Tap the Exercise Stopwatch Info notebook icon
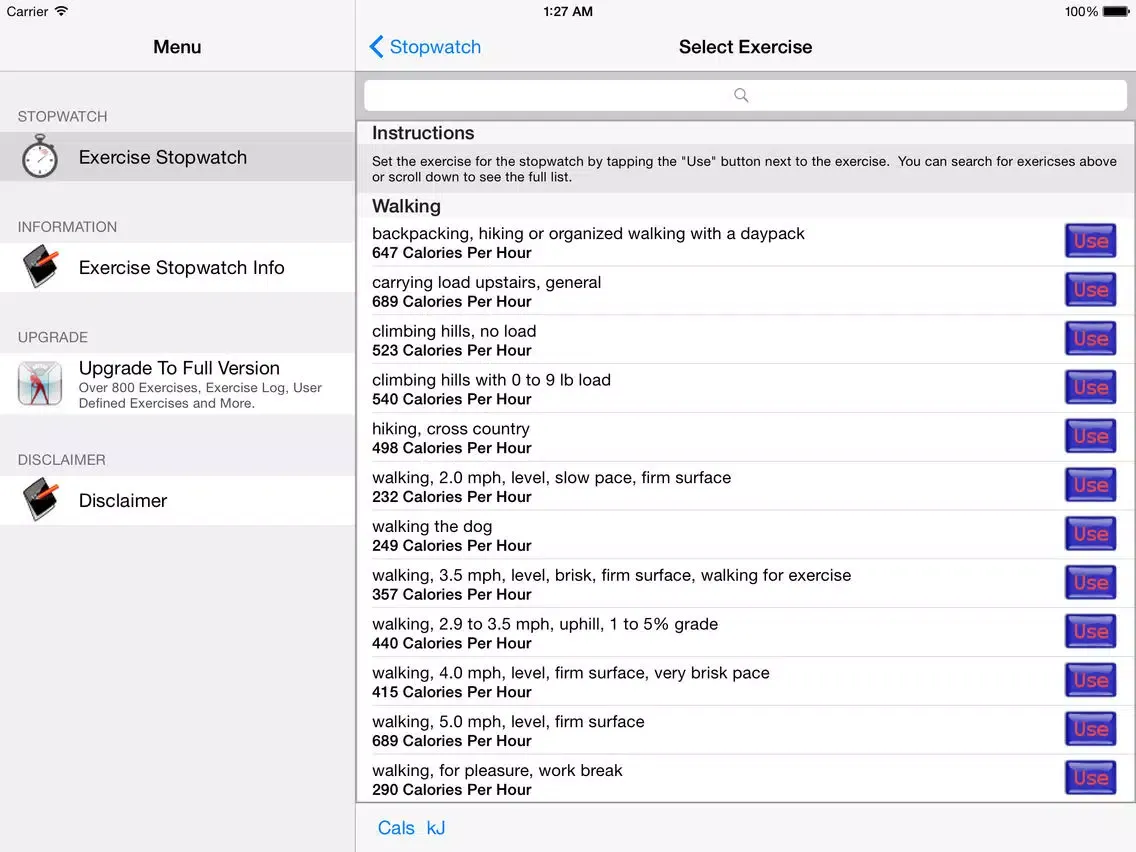 click(41, 267)
